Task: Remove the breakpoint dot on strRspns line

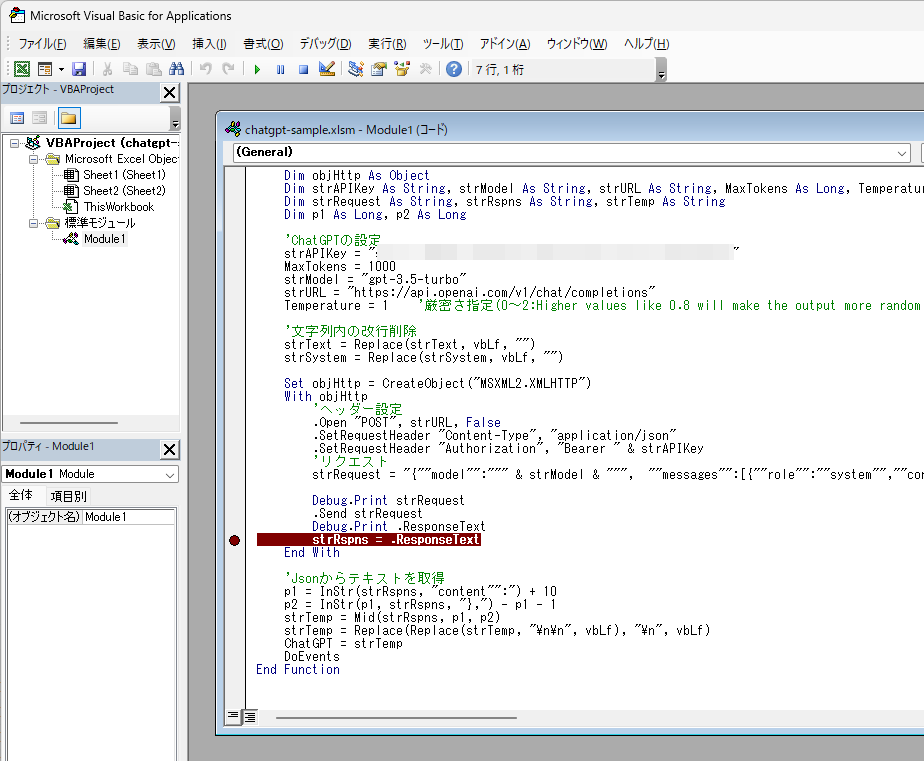Action: click(x=234, y=540)
